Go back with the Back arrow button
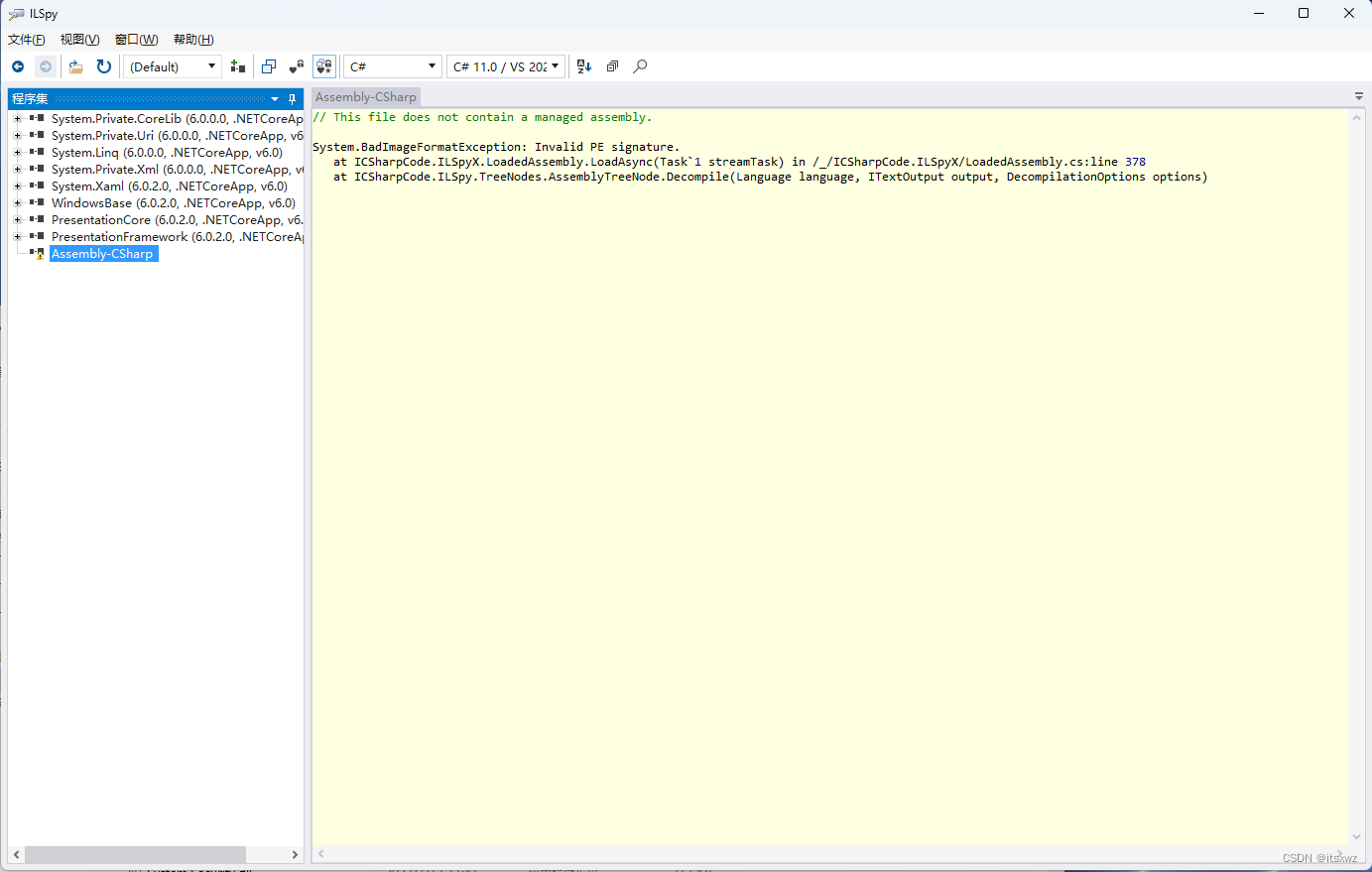Image resolution: width=1372 pixels, height=872 pixels. pyautogui.click(x=18, y=66)
